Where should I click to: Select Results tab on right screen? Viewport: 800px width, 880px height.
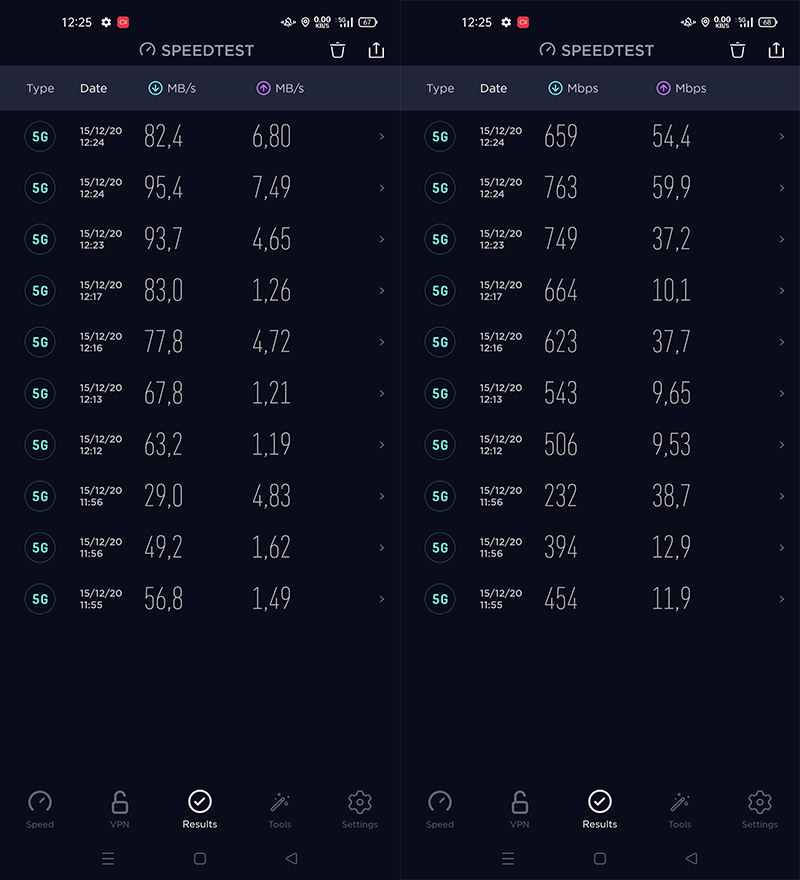(x=600, y=809)
